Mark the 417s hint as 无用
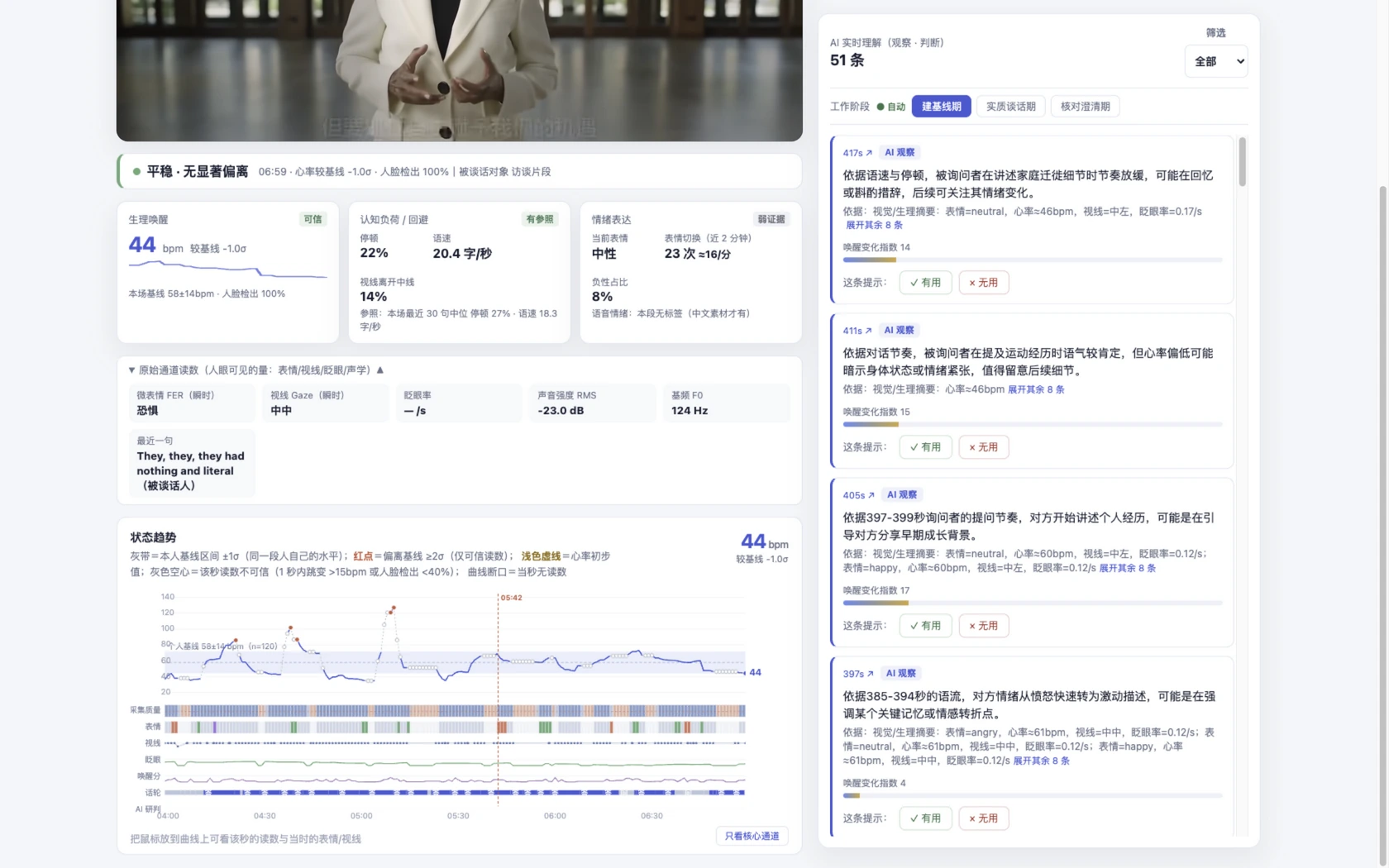Viewport: 1389px width, 868px height. click(983, 283)
